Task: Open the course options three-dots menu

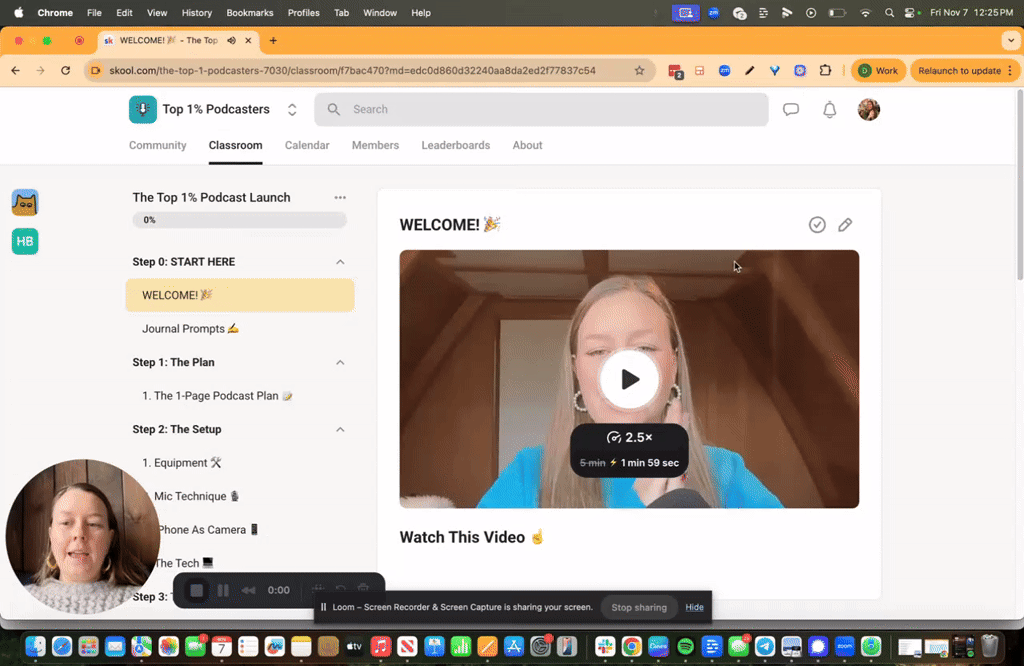Action: pyautogui.click(x=340, y=197)
